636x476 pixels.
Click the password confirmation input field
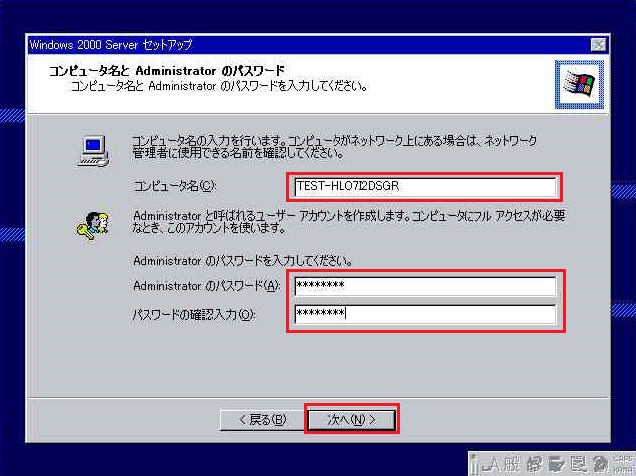pyautogui.click(x=425, y=314)
